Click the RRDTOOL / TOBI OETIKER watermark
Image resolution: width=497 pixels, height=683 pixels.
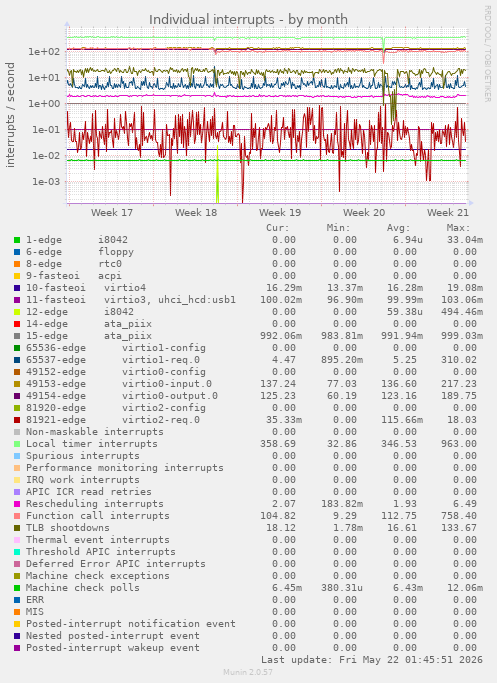coord(487,54)
